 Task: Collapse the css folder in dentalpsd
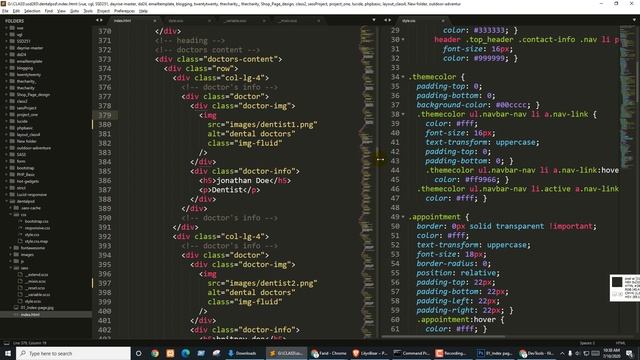tap(11, 214)
